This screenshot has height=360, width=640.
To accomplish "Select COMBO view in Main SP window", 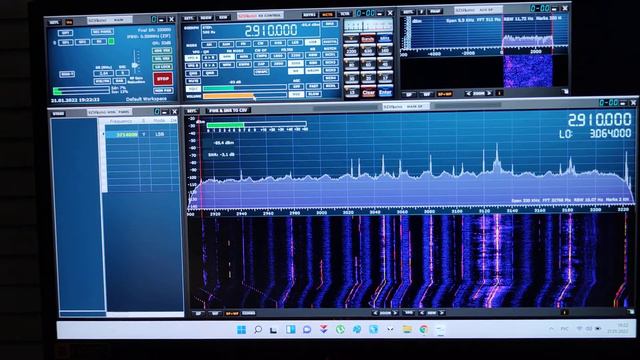I will (248, 313).
